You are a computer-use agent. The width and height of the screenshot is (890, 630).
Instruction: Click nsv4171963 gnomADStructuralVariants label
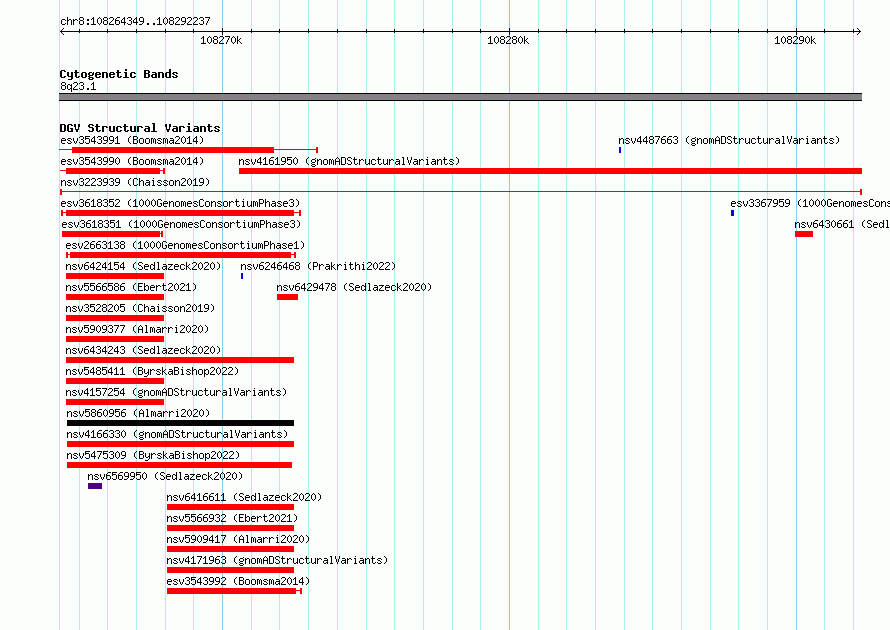[277, 560]
